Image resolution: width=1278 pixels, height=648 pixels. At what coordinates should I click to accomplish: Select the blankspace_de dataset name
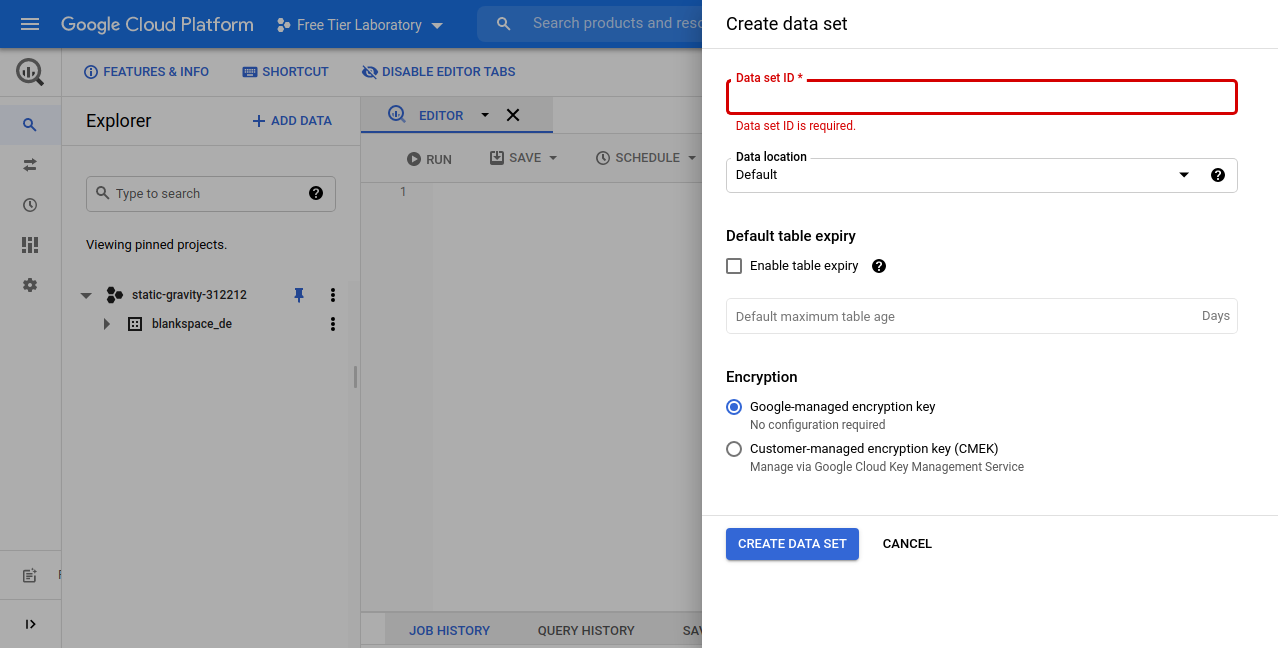192,324
